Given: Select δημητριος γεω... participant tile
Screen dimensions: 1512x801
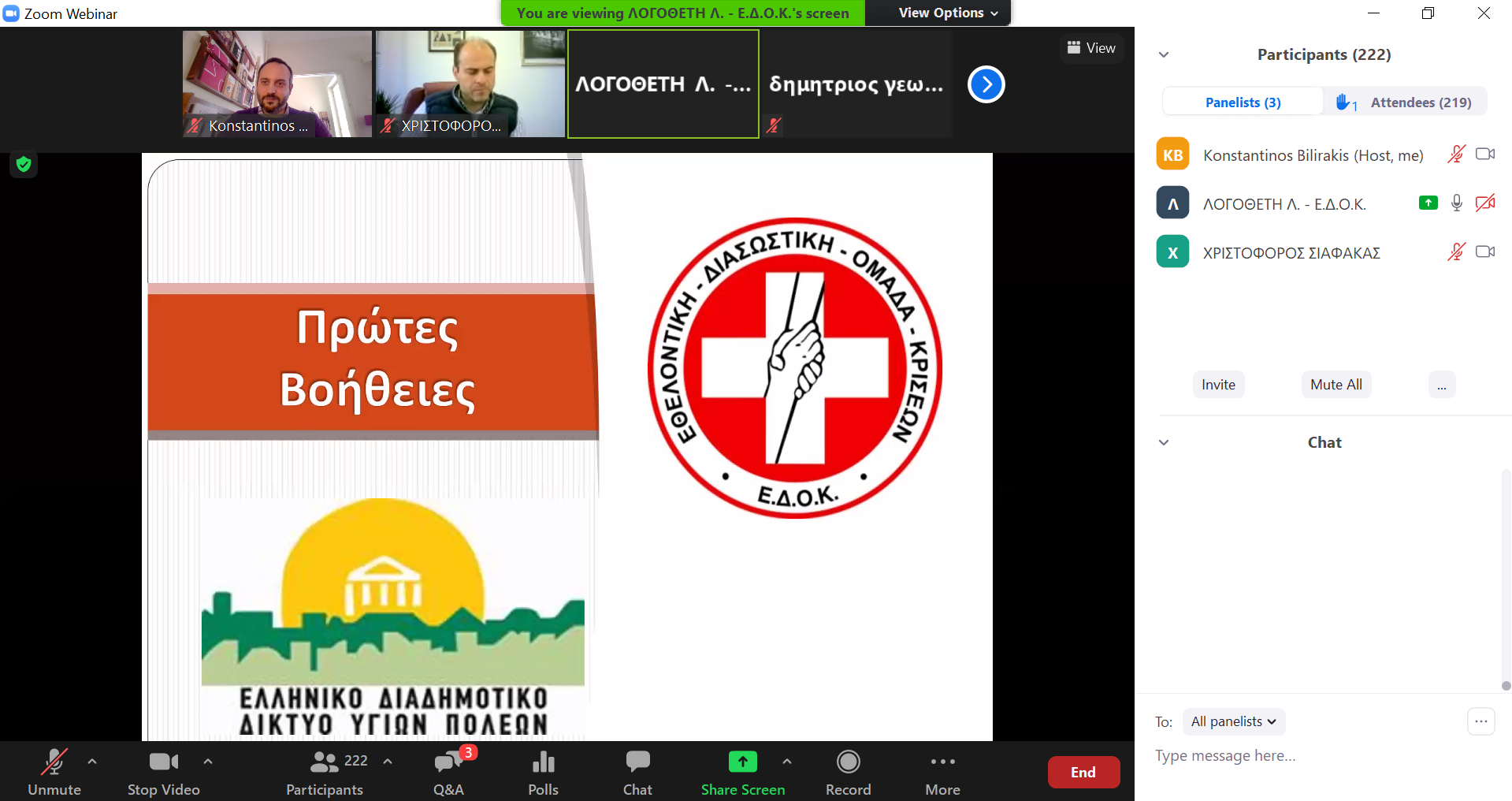Looking at the screenshot, I should (856, 84).
